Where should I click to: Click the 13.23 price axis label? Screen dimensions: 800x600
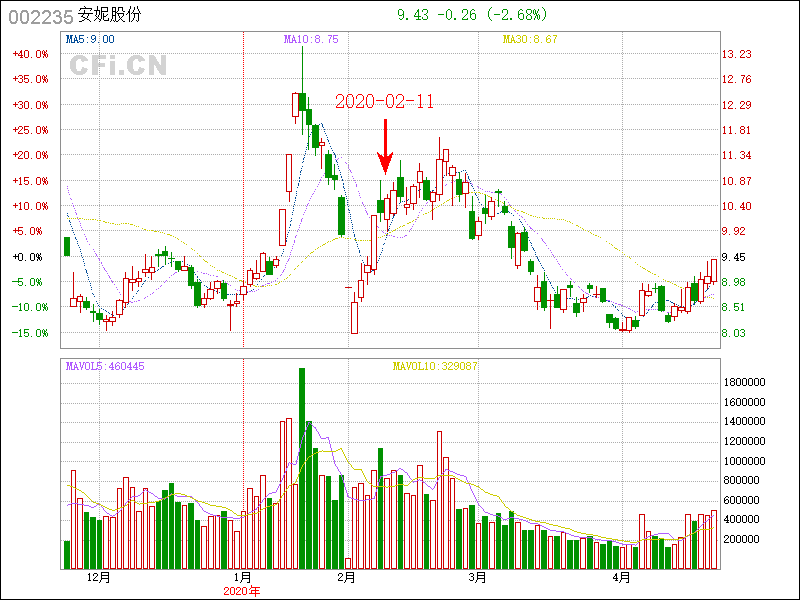point(737,54)
